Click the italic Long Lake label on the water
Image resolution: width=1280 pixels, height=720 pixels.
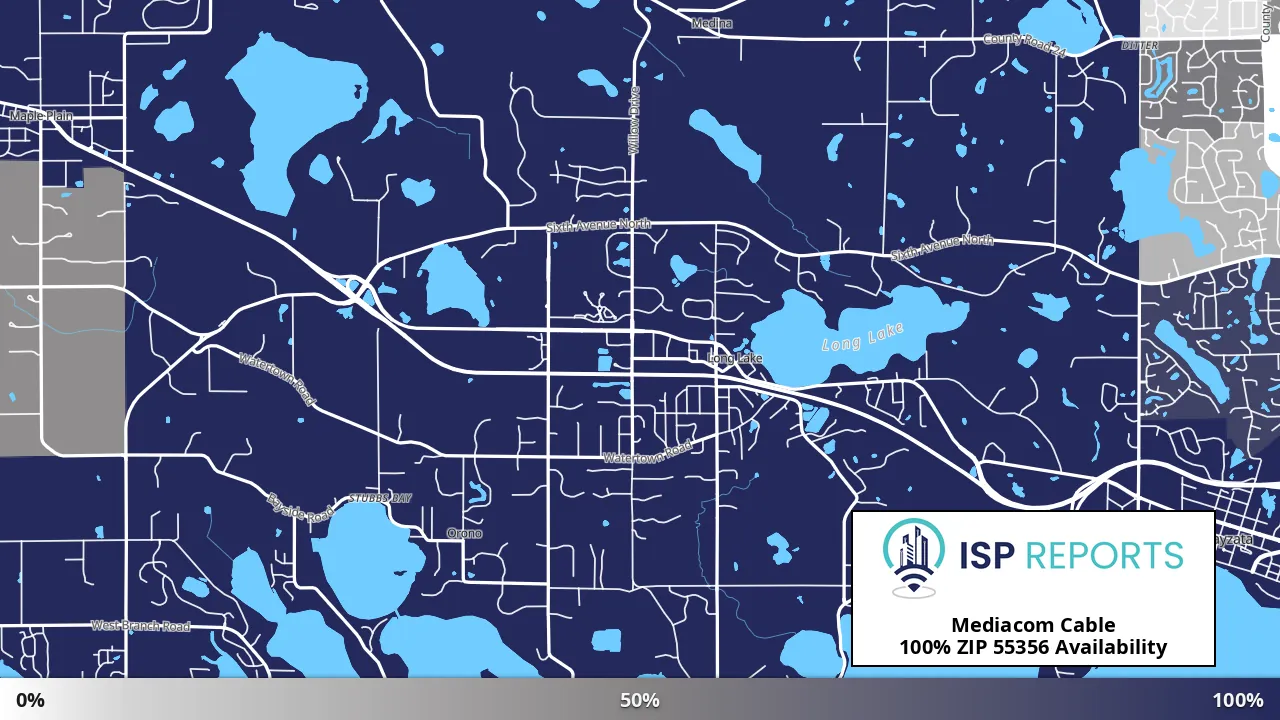(863, 336)
